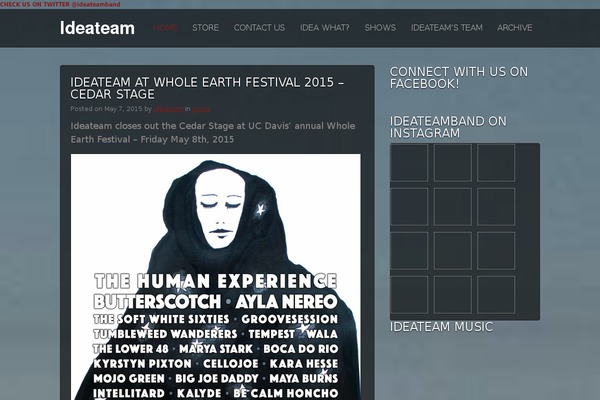Screen dimensions: 600x400
Task: Open first Instagram thumbnail in top row
Action: [x=409, y=163]
